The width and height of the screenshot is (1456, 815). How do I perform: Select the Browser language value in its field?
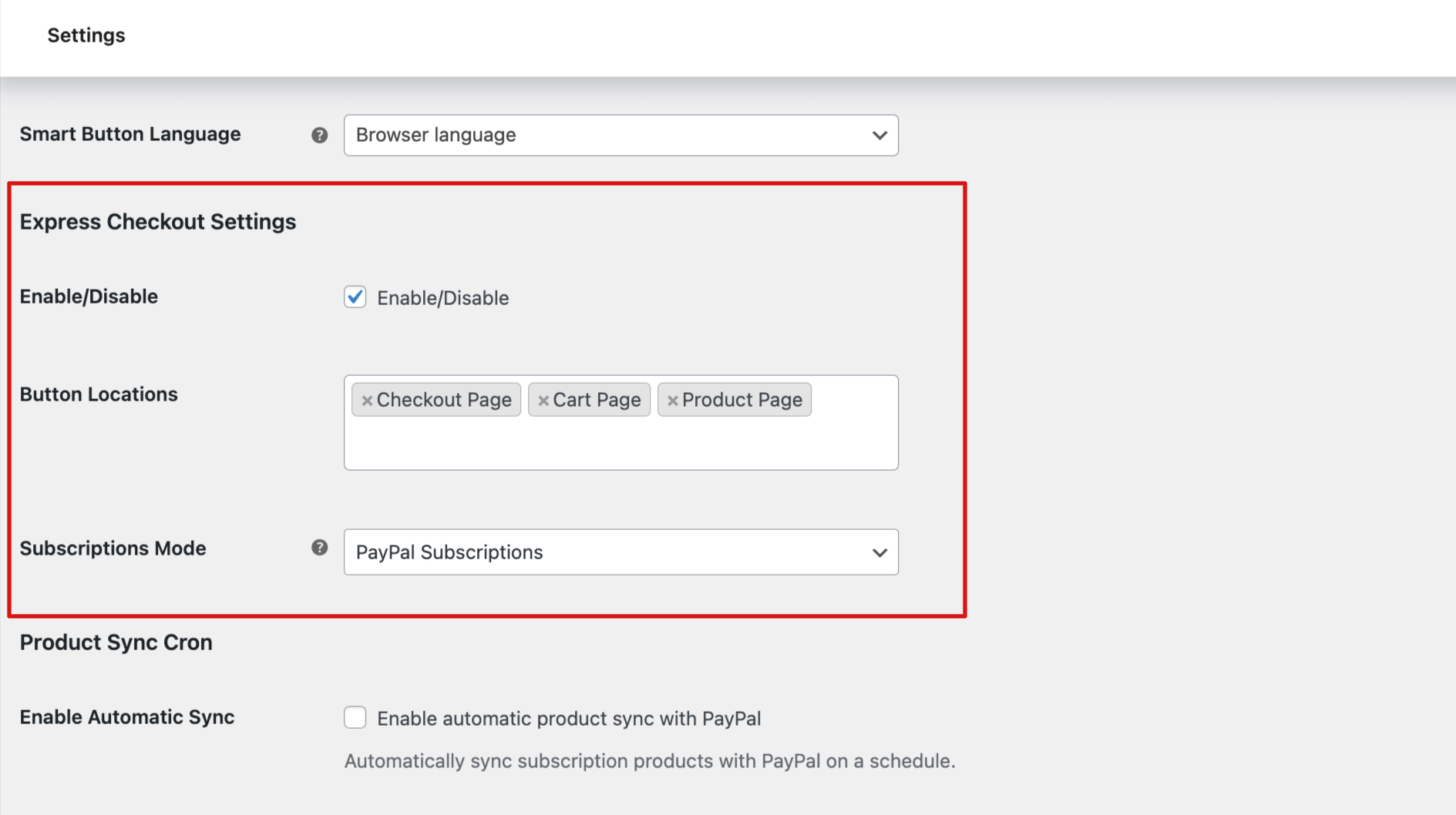coord(435,135)
